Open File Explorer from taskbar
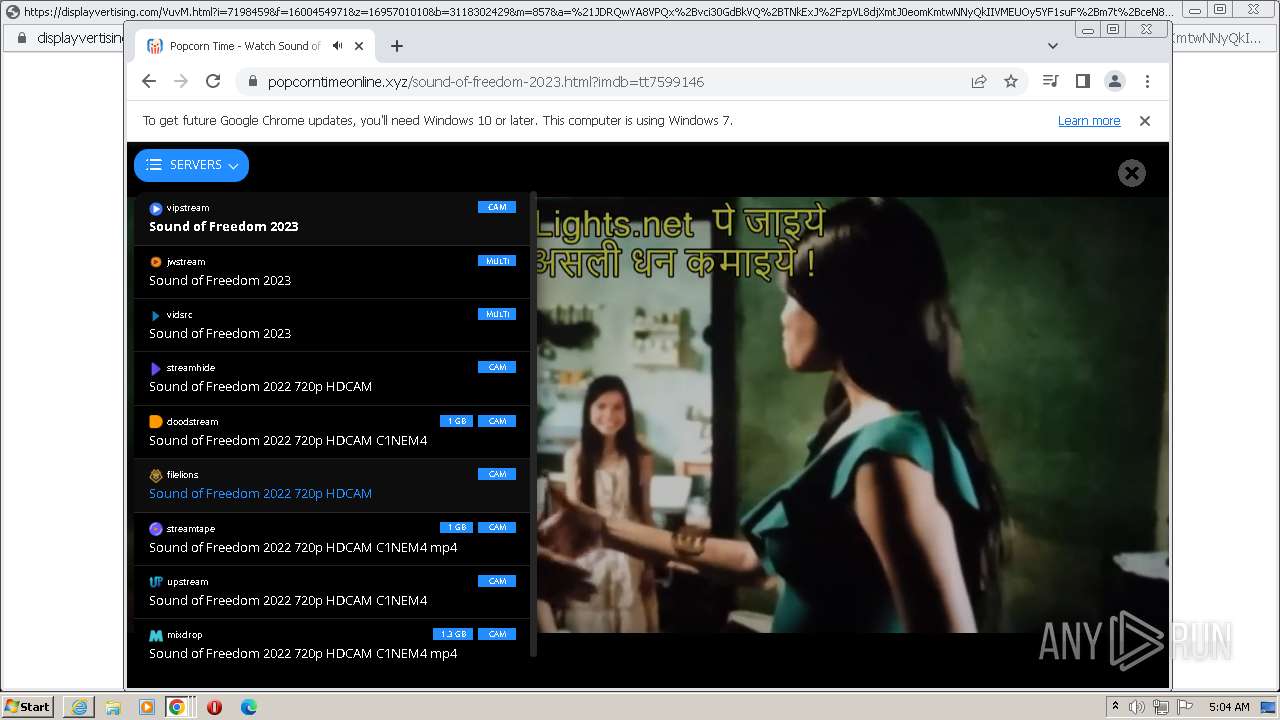 113,707
